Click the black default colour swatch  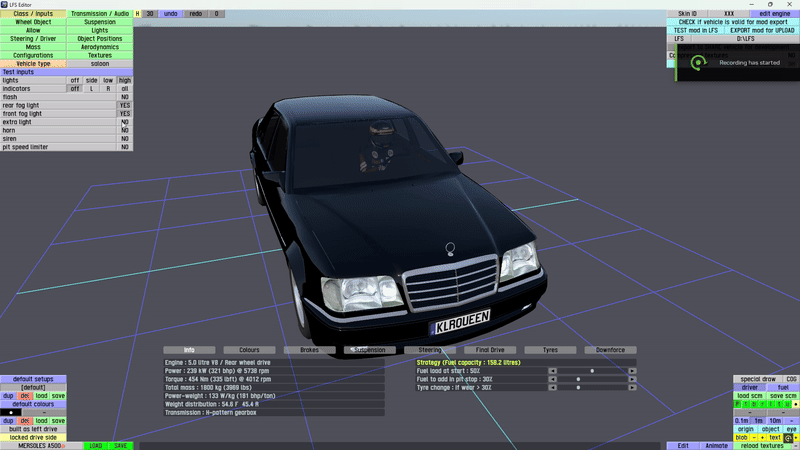tap(11, 412)
